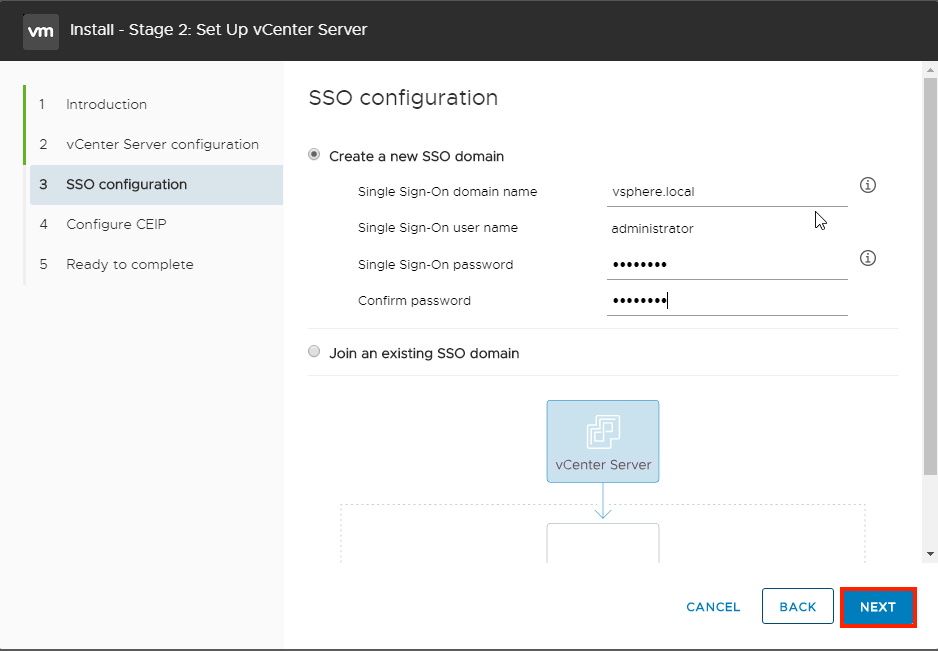This screenshot has height=651, width=938.
Task: Click the Single Sign-On password label
Action: pyautogui.click(x=436, y=265)
